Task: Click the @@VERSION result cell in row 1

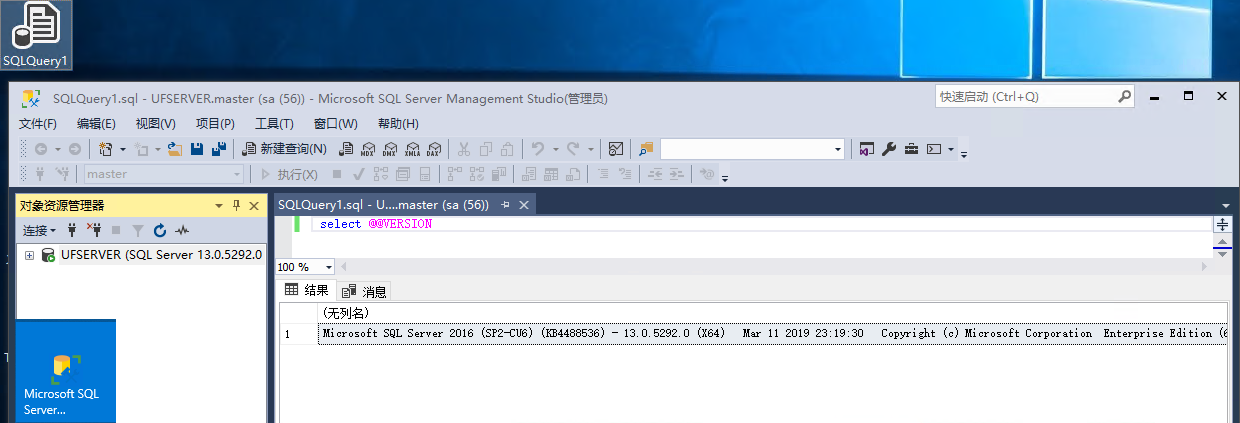Action: tap(772, 334)
